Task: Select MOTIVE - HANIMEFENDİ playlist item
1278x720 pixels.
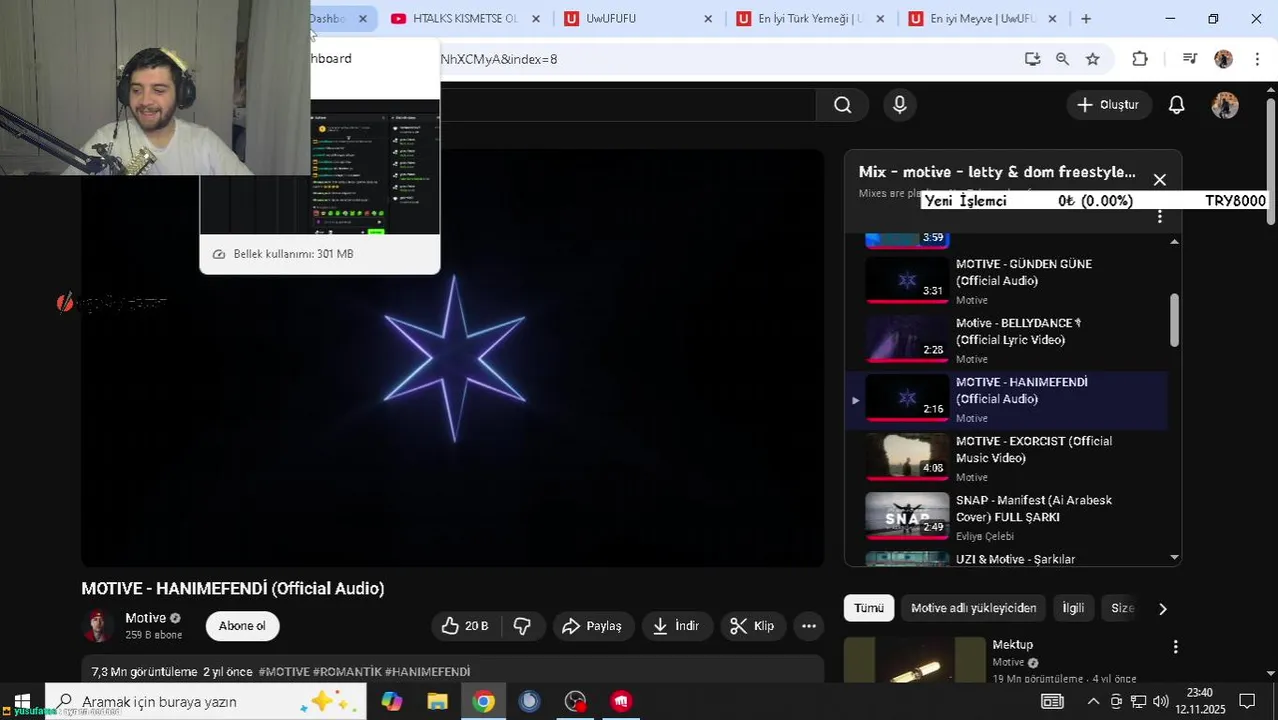Action: pyautogui.click(x=1006, y=399)
